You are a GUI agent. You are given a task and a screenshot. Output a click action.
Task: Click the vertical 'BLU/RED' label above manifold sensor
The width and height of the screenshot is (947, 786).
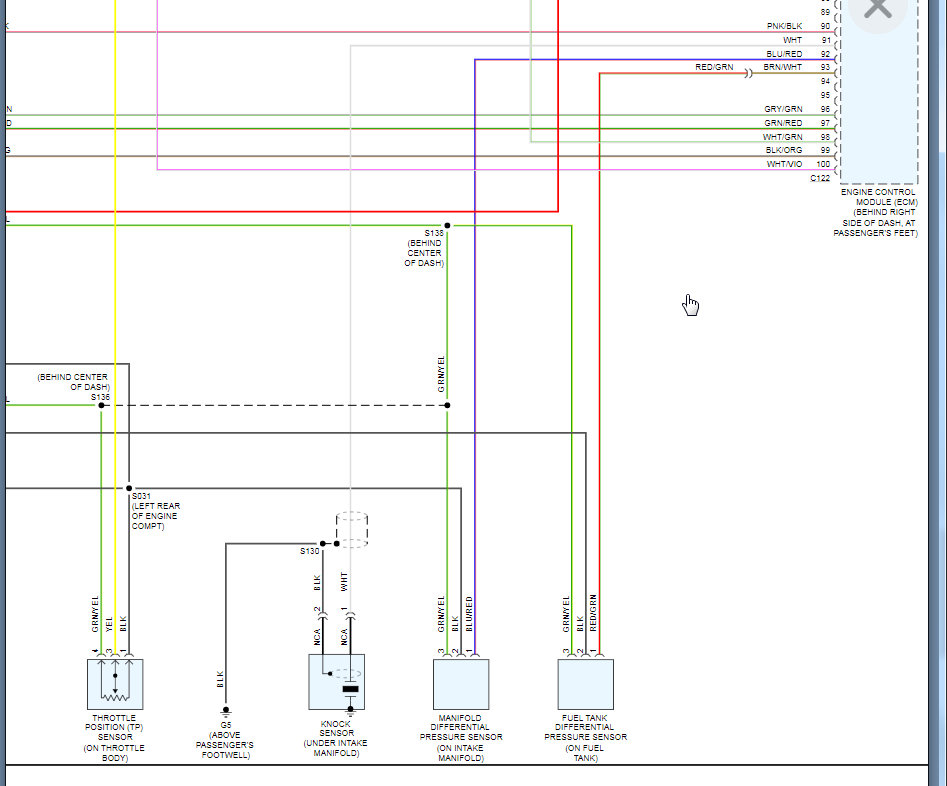(469, 614)
